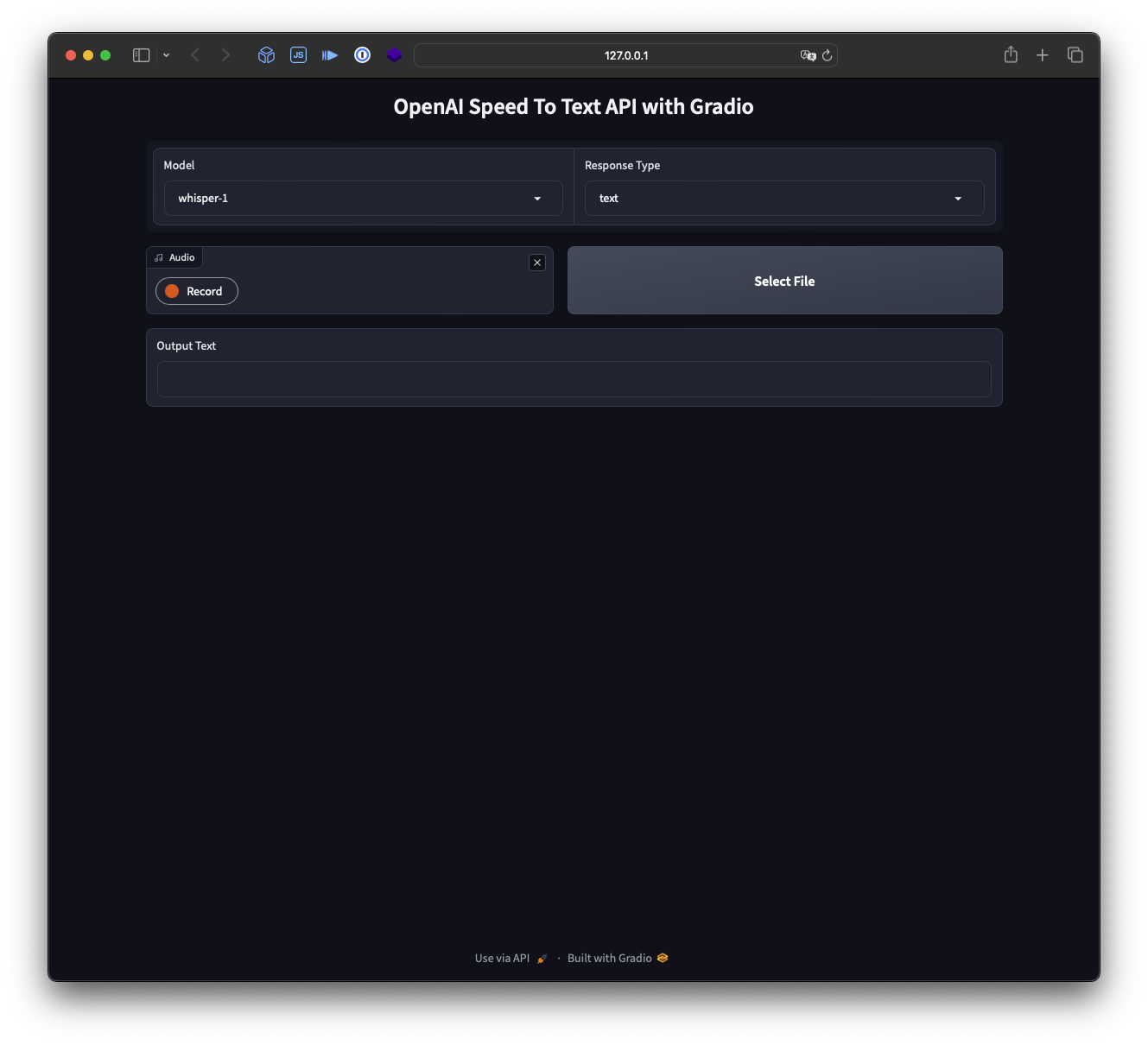Focus the 127.0.0.1 address bar
Viewport: 1148px width, 1045px height.
point(625,55)
